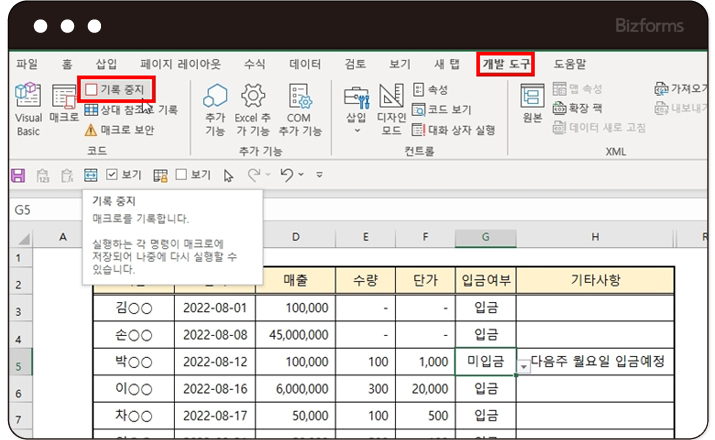Screen dimensions: 715x440
Task: Click the Name Box showing G5
Action: click(x=40, y=211)
